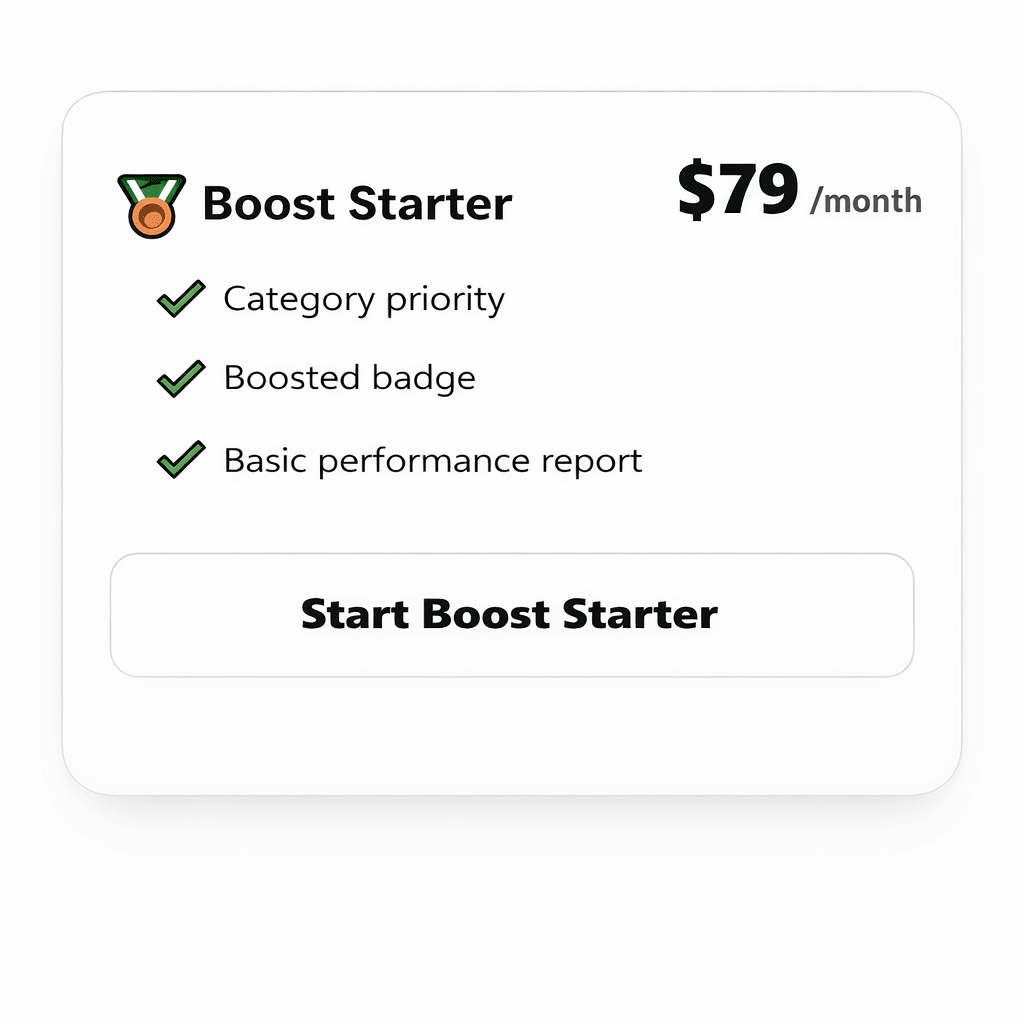Click the bronze medallion on the ribbon icon

[x=152, y=215]
